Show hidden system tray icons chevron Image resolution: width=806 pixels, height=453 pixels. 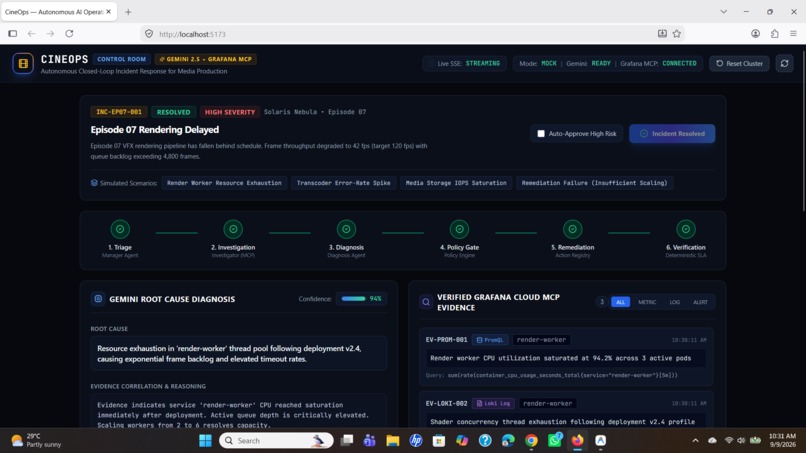click(x=695, y=441)
